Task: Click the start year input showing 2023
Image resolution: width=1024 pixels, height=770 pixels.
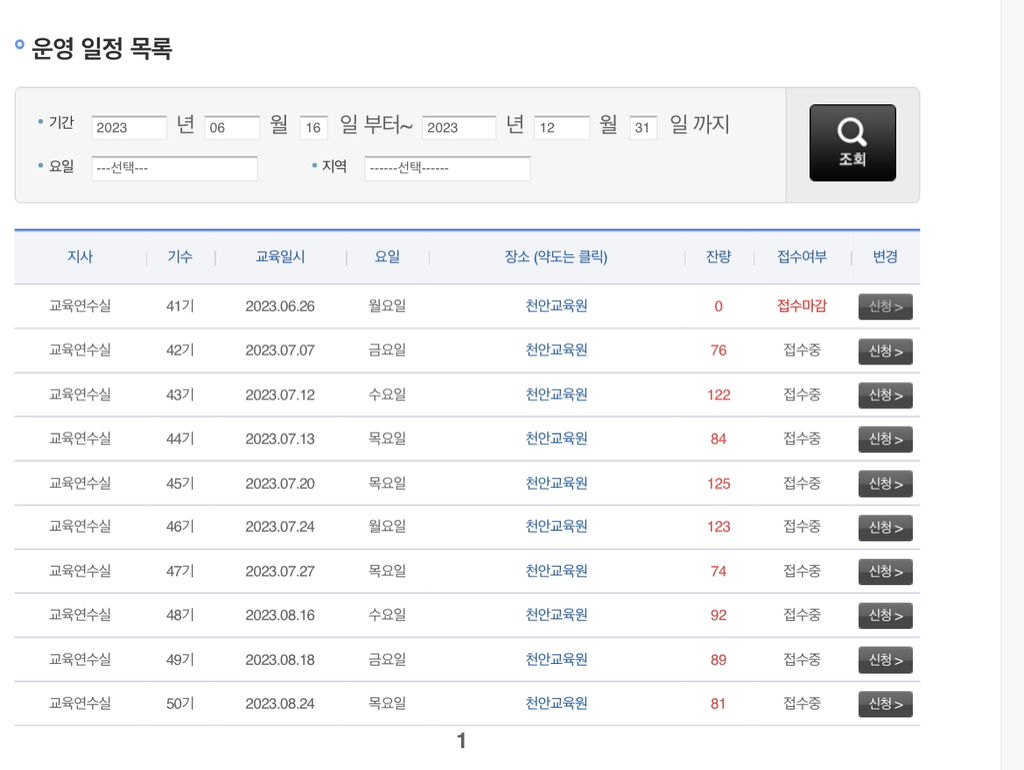Action: pyautogui.click(x=129, y=127)
